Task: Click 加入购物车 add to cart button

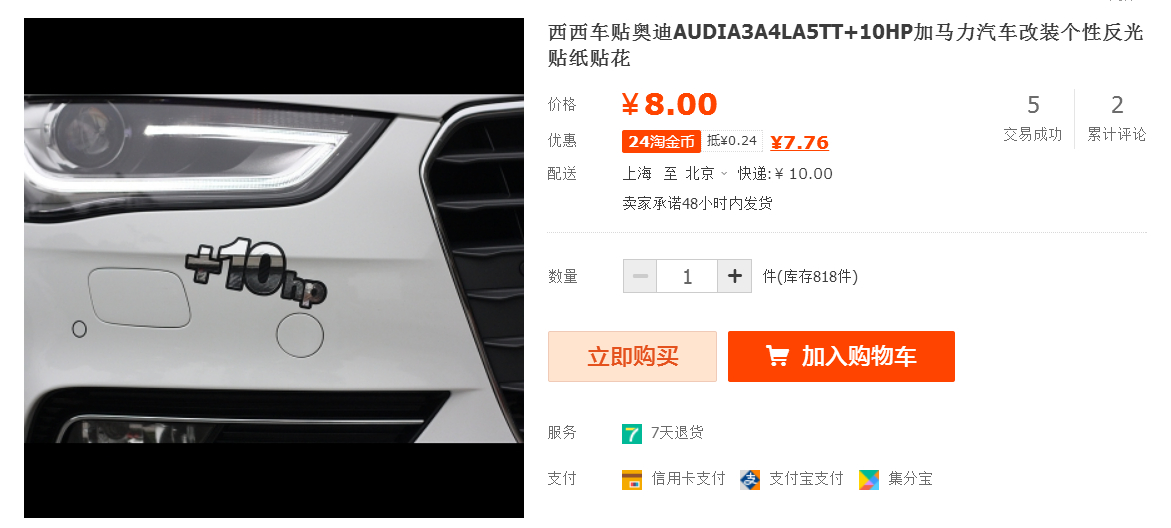Action: pyautogui.click(x=842, y=356)
